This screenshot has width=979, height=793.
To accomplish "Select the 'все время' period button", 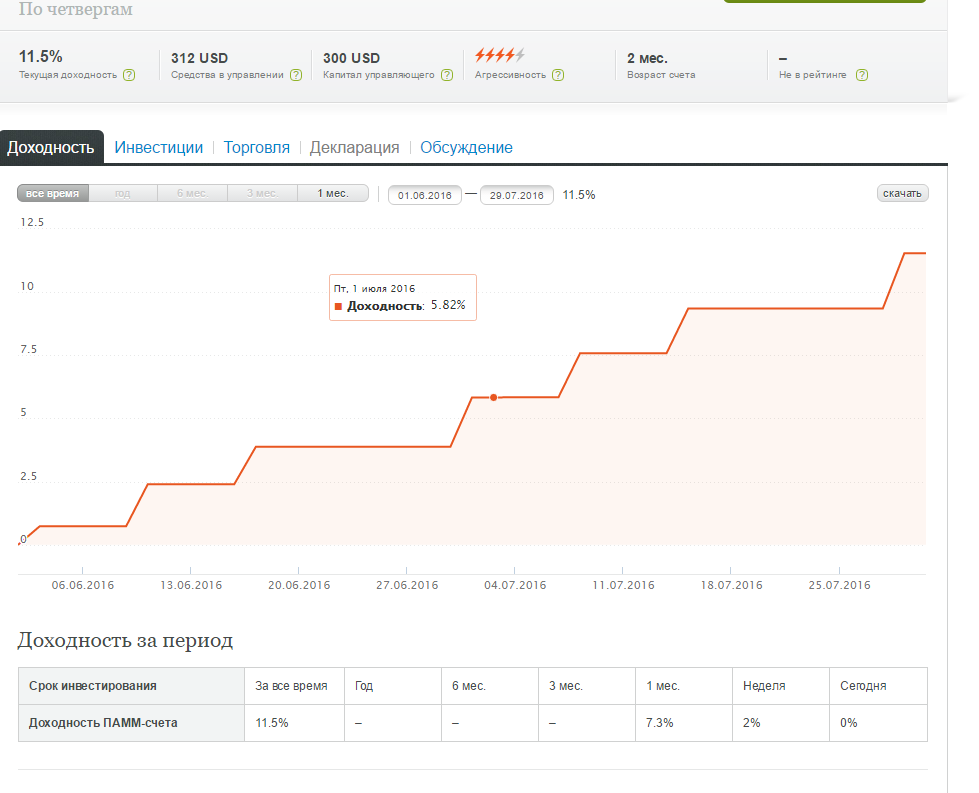I will point(52,194).
